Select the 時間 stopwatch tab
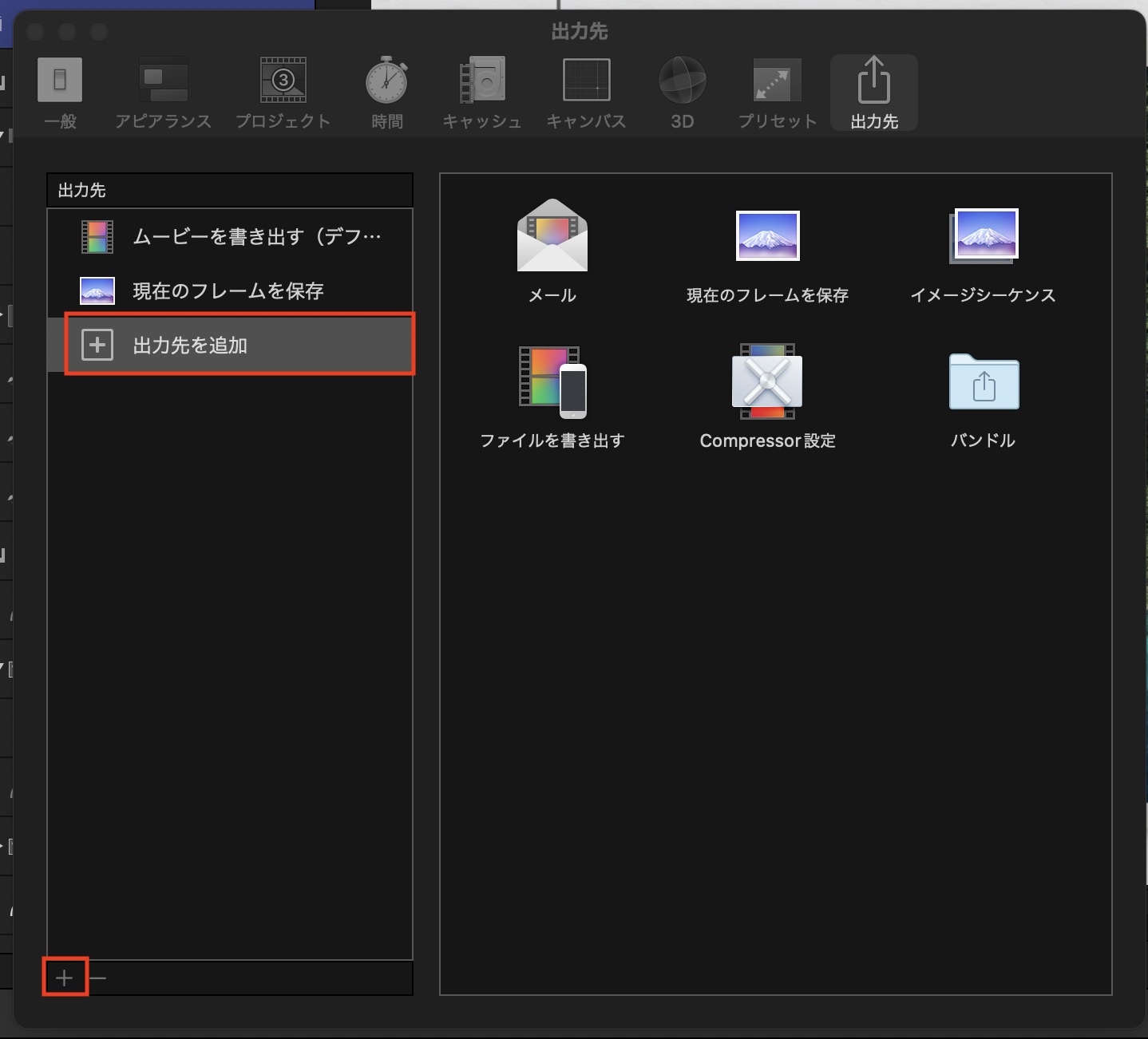 387,93
